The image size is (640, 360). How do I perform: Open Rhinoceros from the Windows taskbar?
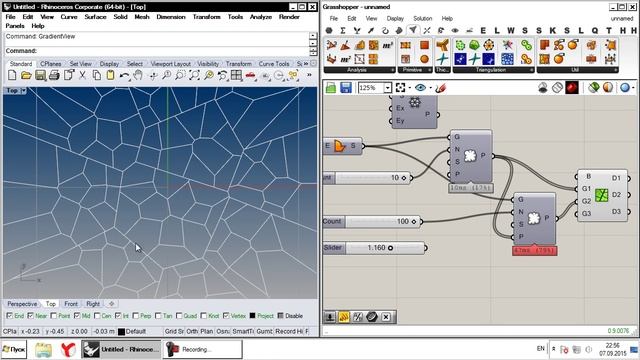coord(121,349)
